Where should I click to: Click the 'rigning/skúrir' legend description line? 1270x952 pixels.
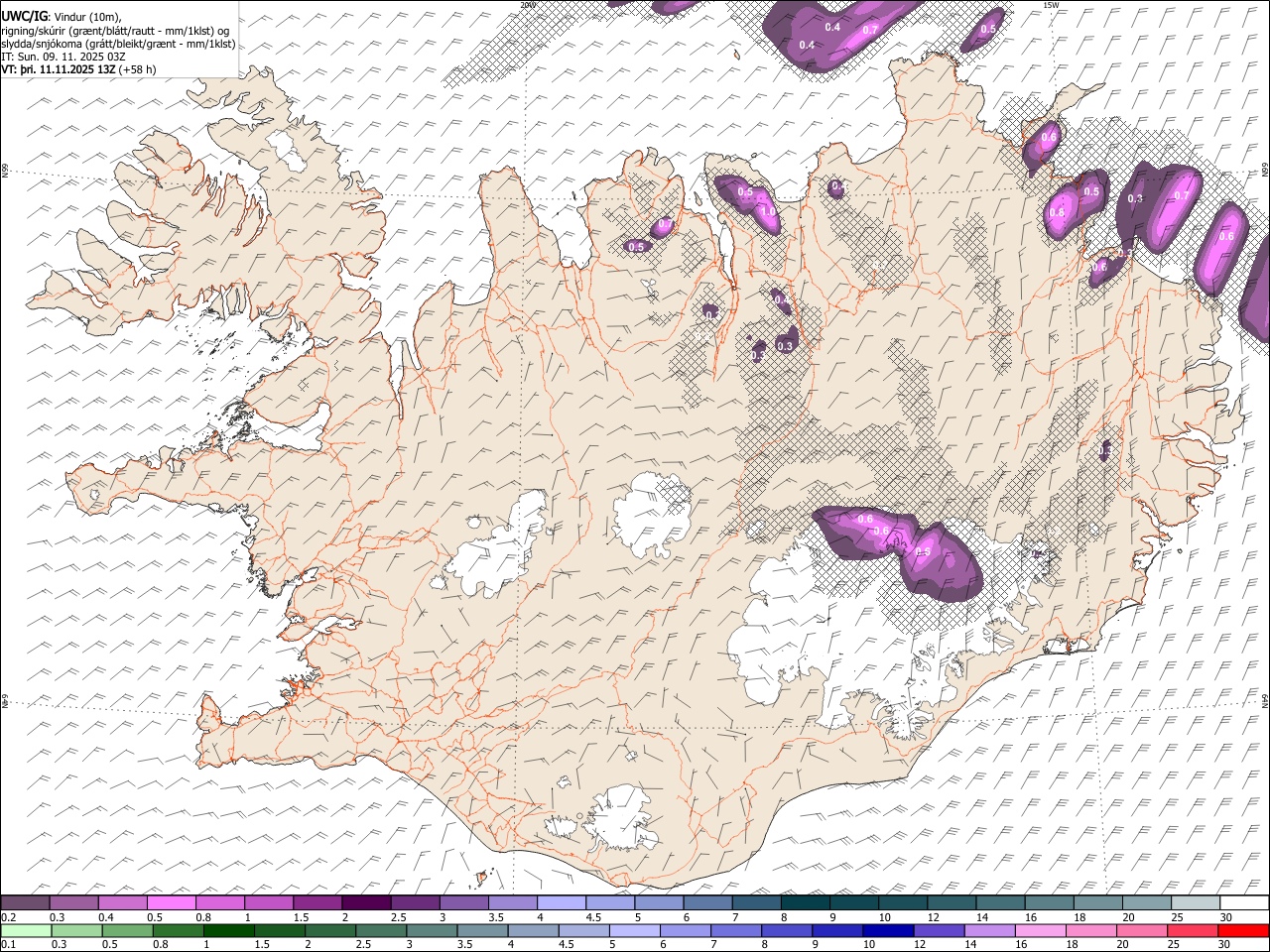coord(115,31)
